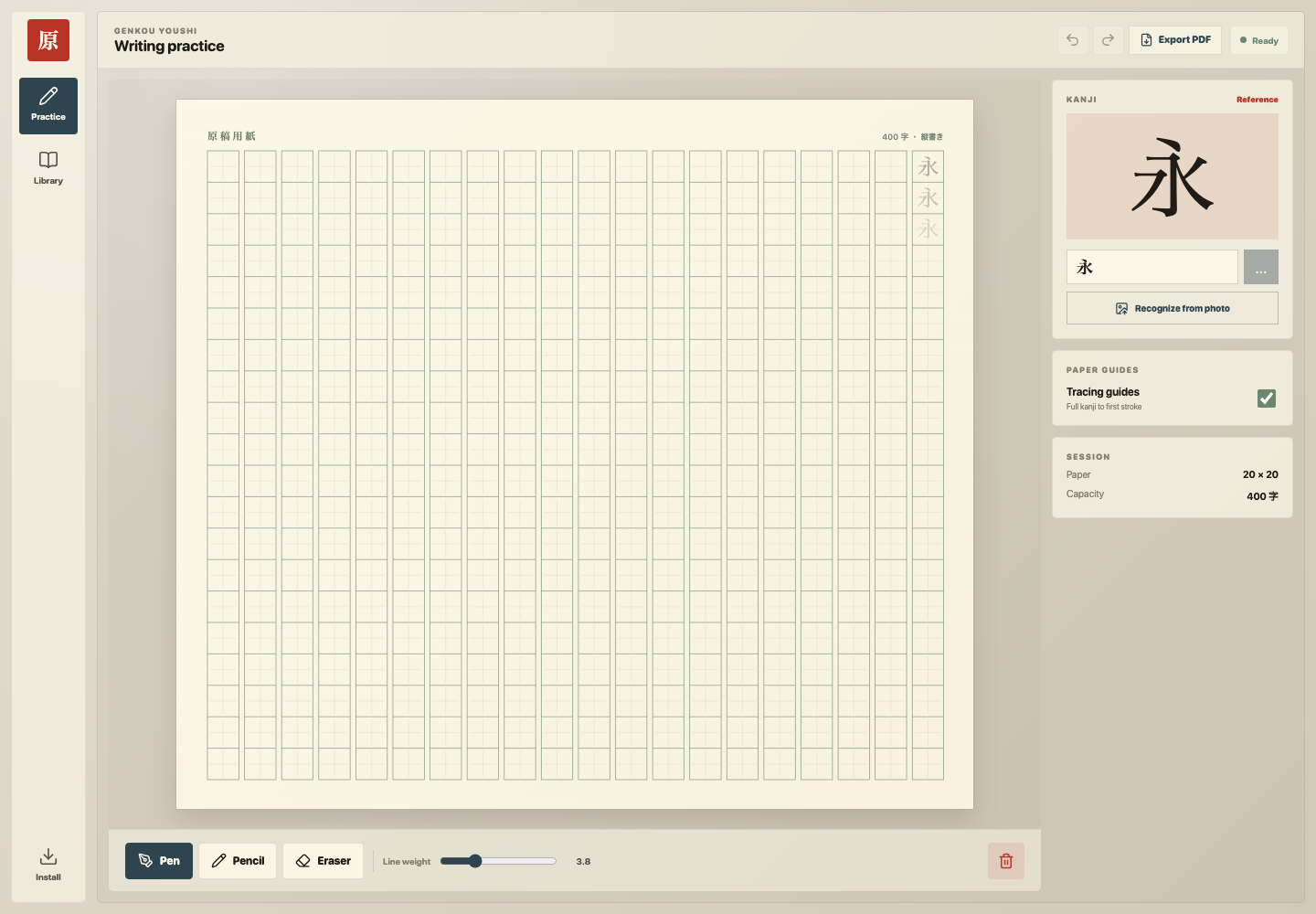Click the red Genkou Youshi app logo
The image size is (1316, 914).
click(48, 40)
